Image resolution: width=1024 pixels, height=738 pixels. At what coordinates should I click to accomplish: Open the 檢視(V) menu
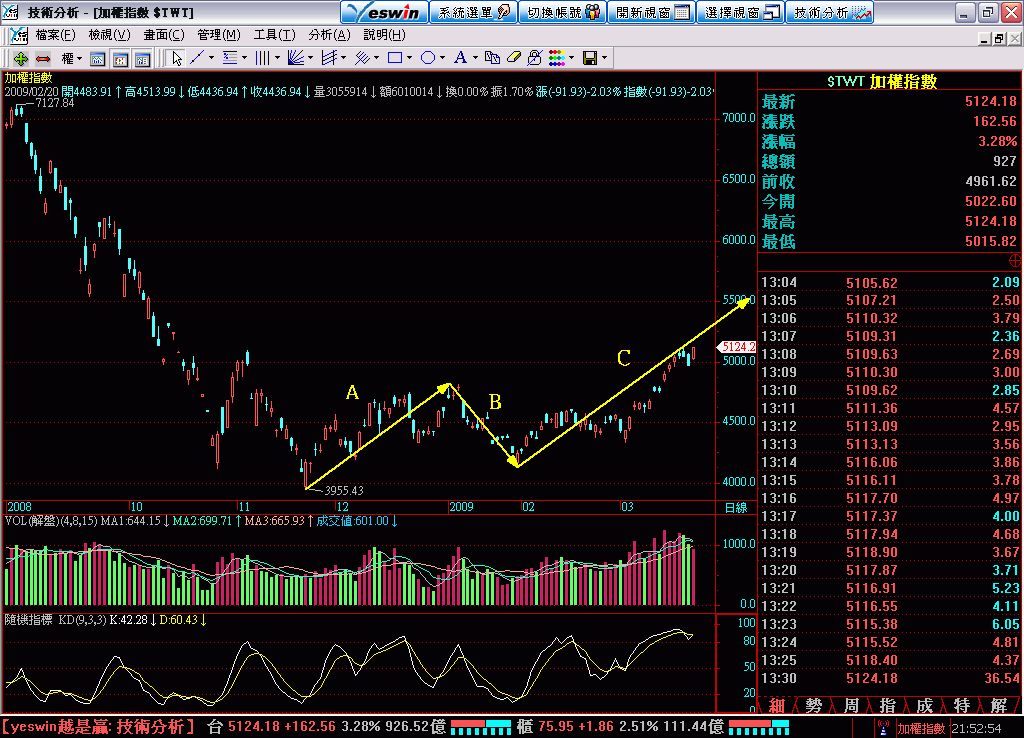(x=109, y=35)
